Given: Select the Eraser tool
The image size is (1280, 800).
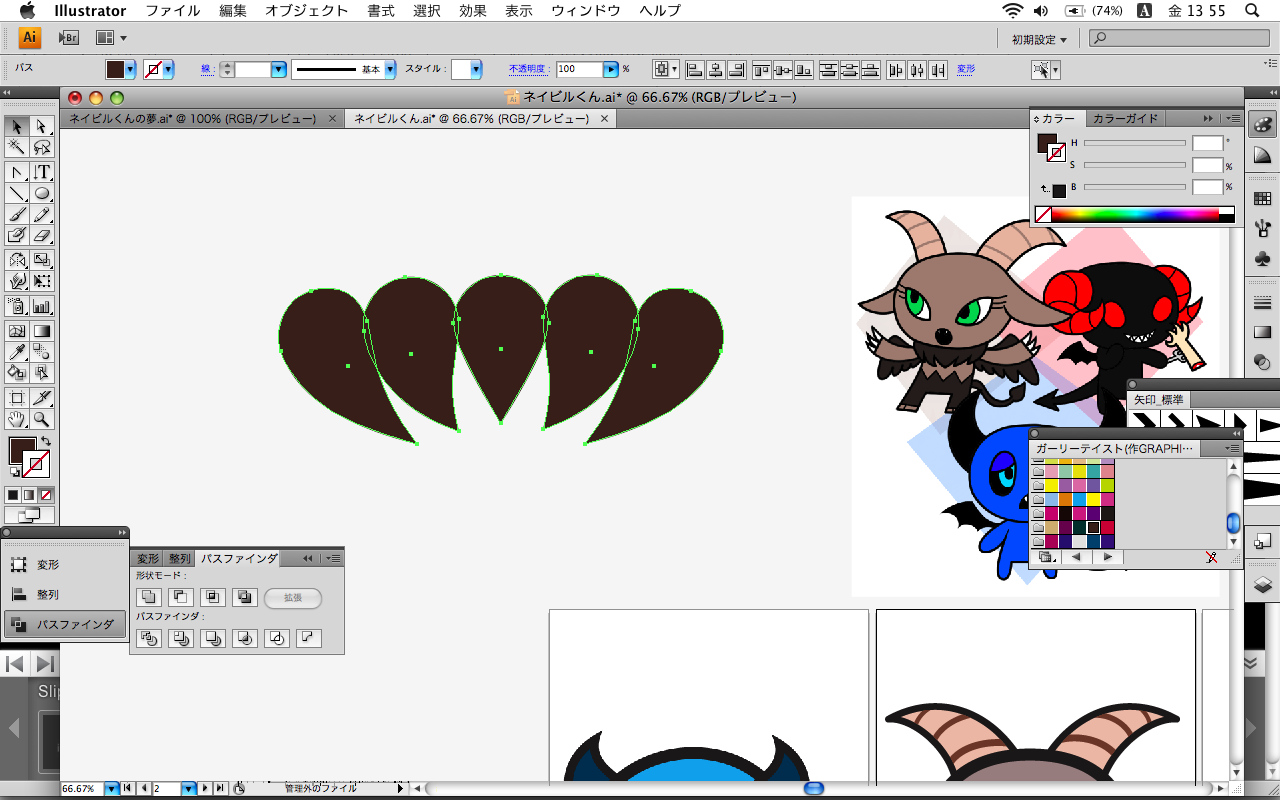Looking at the screenshot, I should coord(42,236).
